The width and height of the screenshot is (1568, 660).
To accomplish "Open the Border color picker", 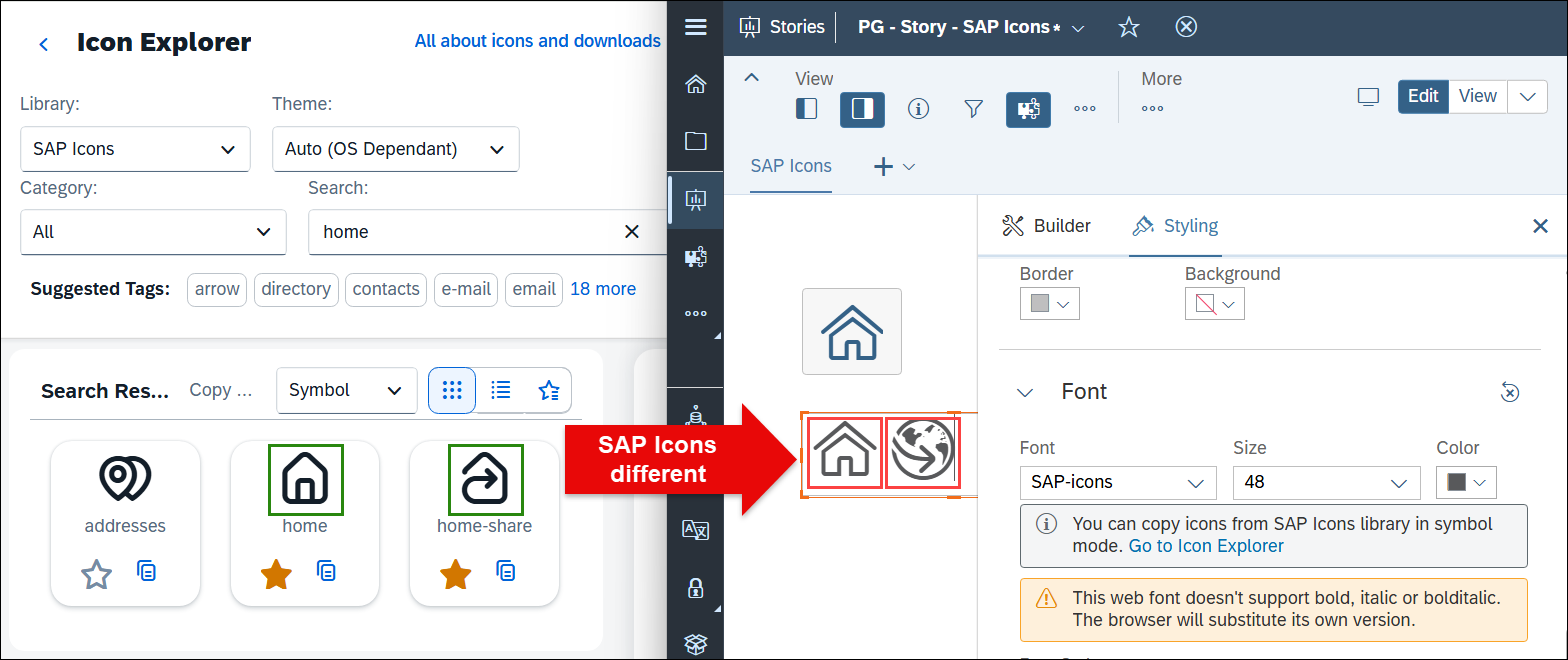I will pyautogui.click(x=1050, y=304).
